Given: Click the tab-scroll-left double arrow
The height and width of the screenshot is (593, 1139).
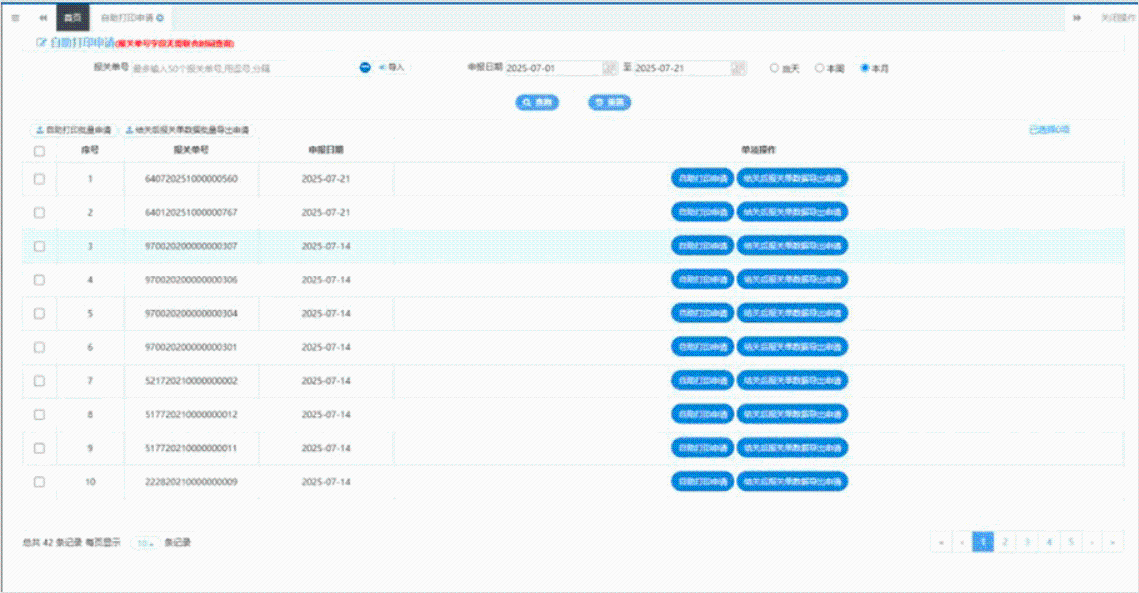Looking at the screenshot, I should tap(43, 17).
